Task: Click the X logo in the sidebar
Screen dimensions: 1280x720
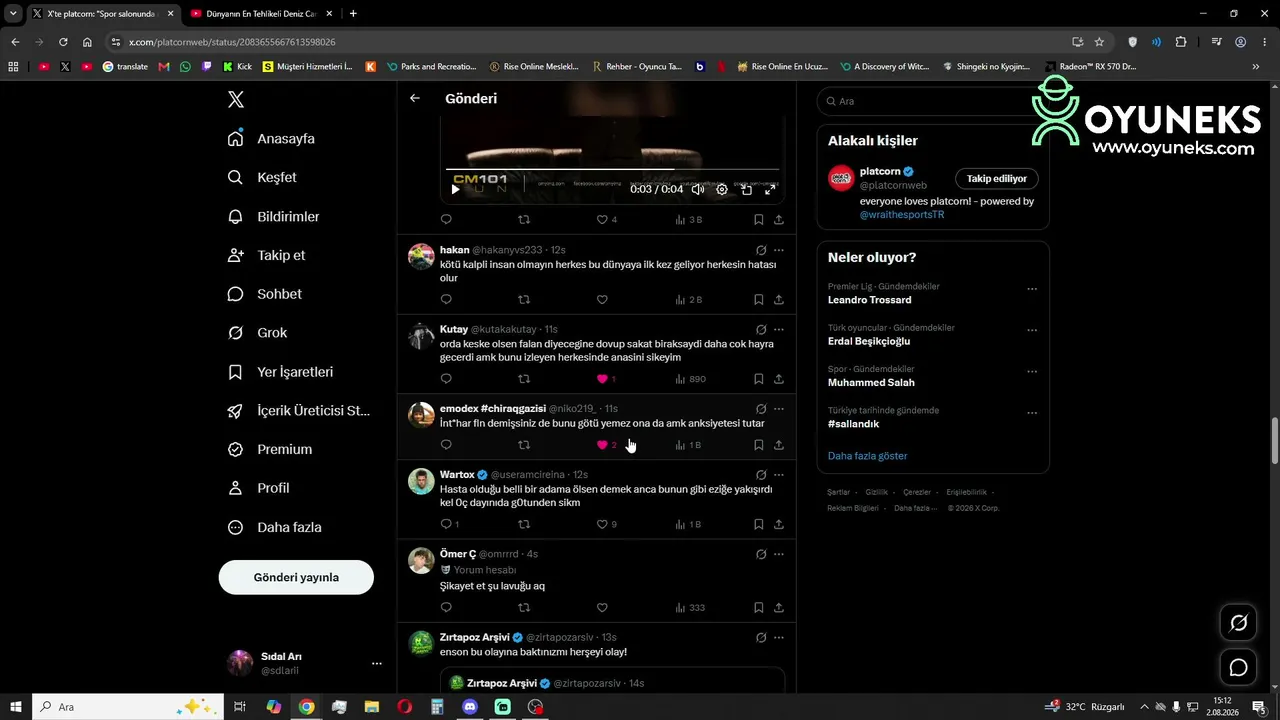Action: (x=236, y=99)
